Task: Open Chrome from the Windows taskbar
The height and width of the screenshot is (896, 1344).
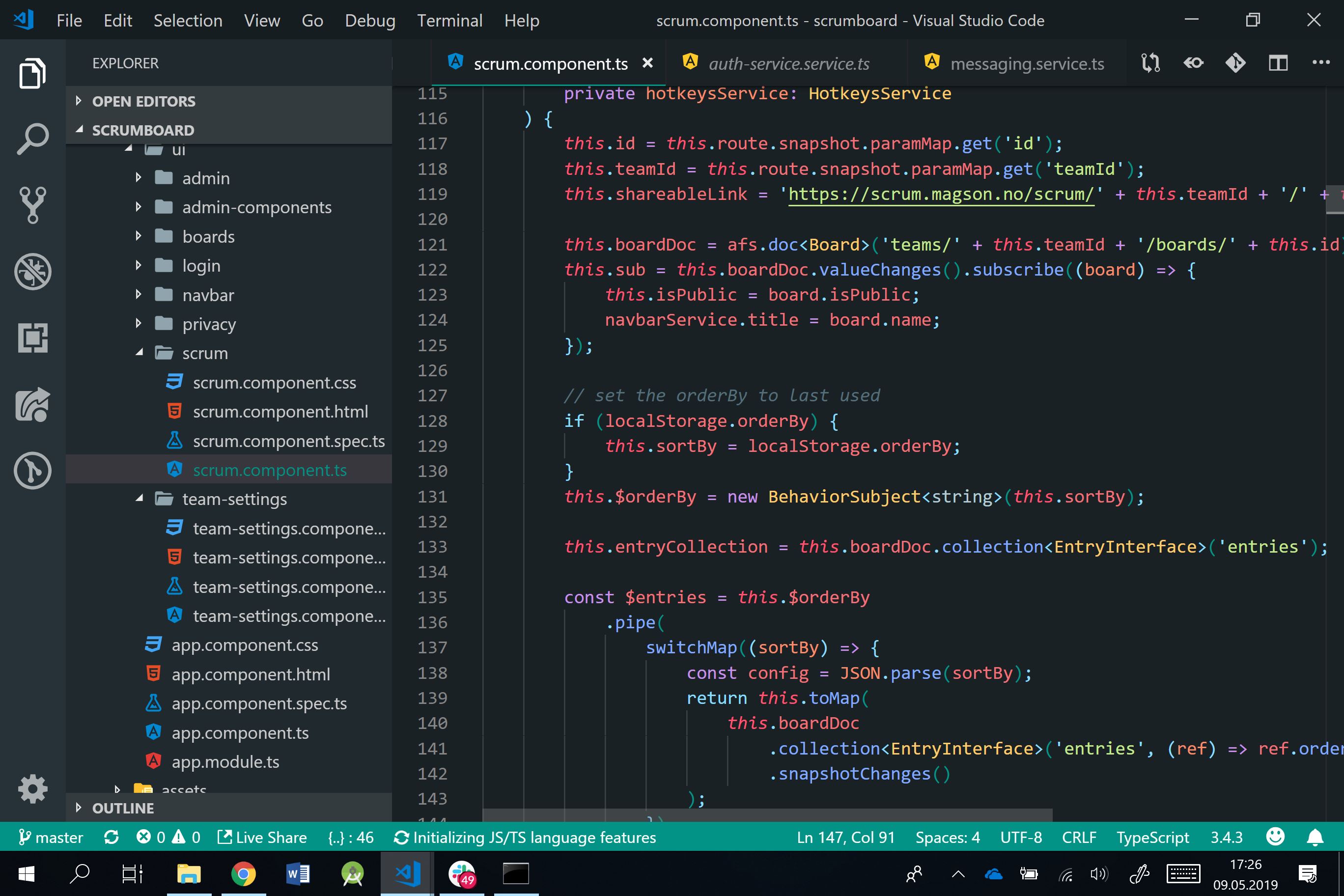Action: tap(244, 874)
